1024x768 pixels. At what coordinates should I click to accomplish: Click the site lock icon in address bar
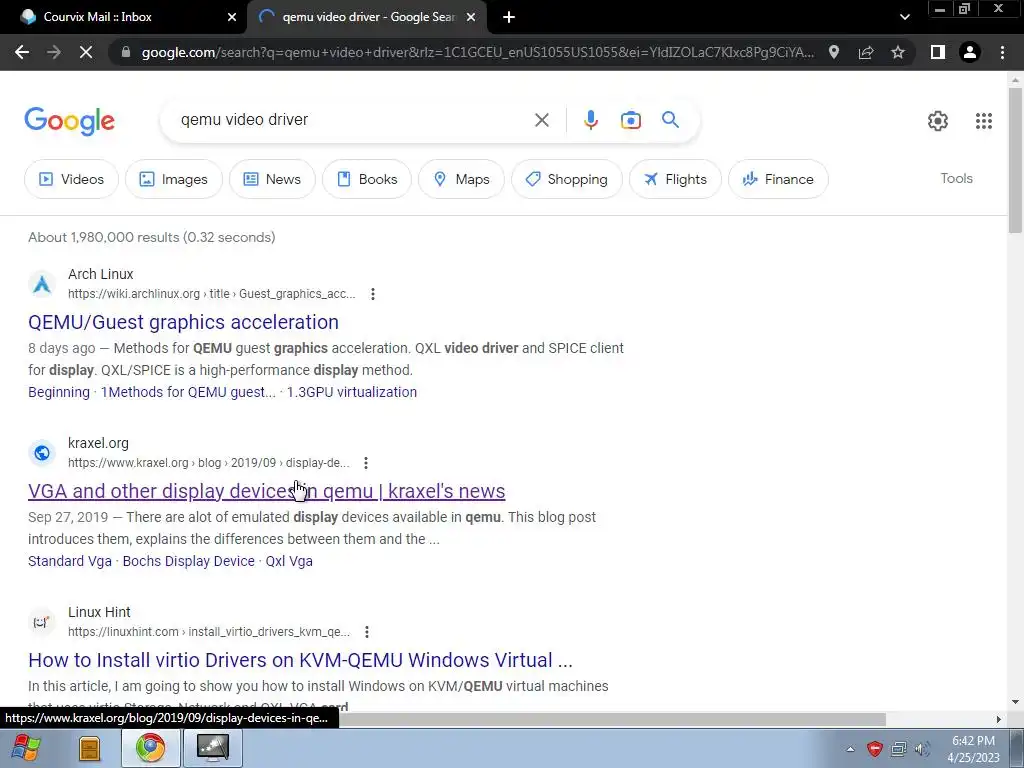coord(126,52)
